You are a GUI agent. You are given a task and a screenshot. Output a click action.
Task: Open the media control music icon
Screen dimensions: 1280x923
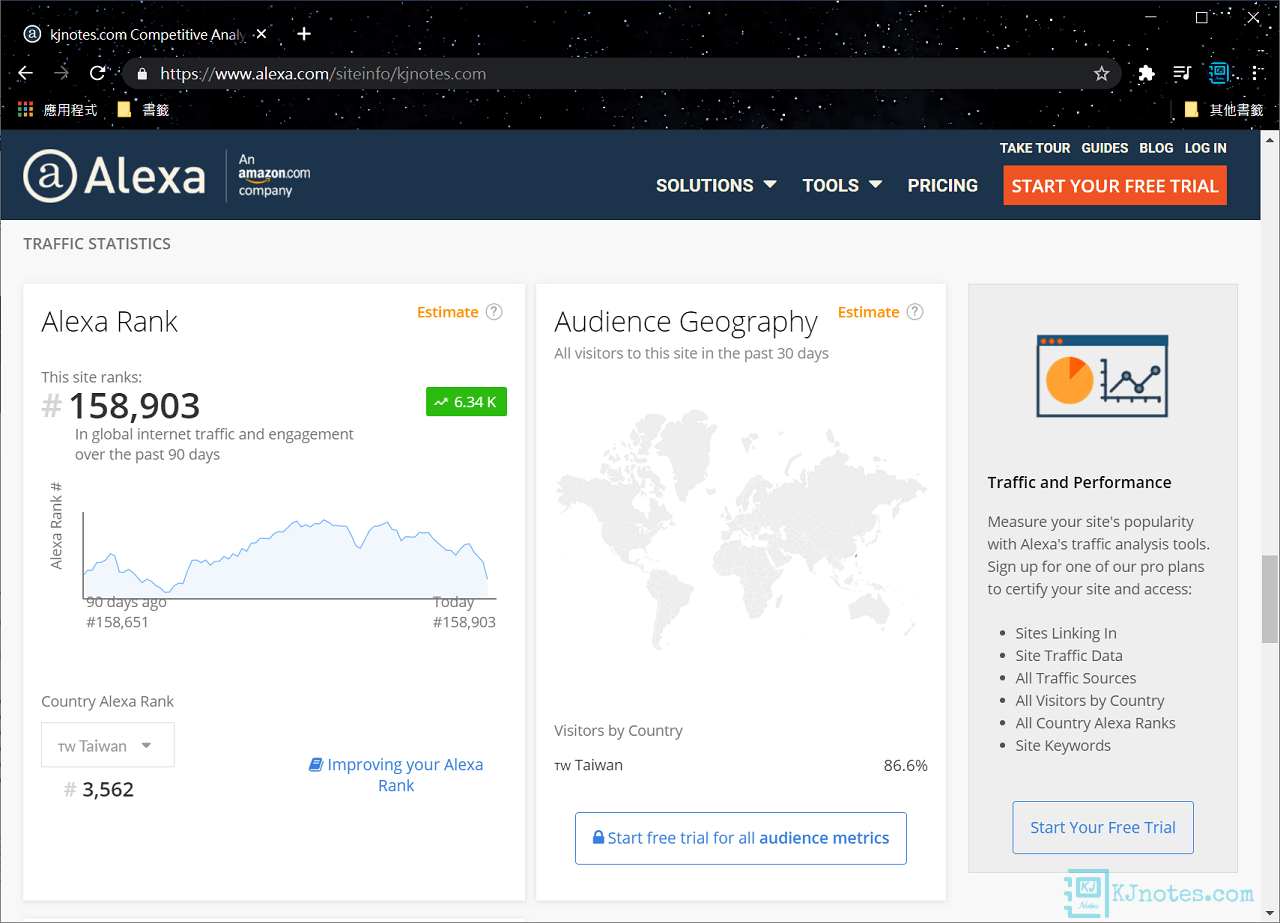click(x=1182, y=73)
